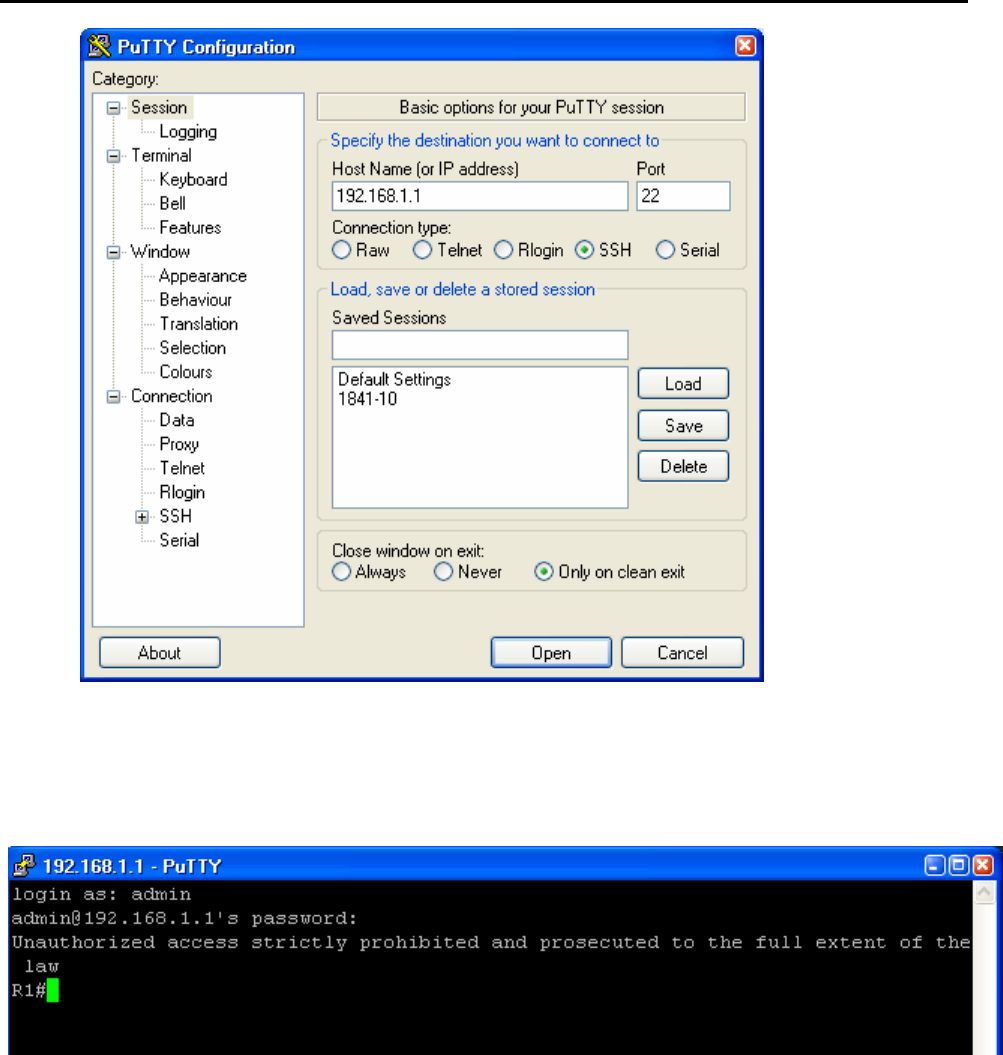The width and height of the screenshot is (1003, 1055).
Task: Open the Rlogin category in tree
Action: coord(182,493)
